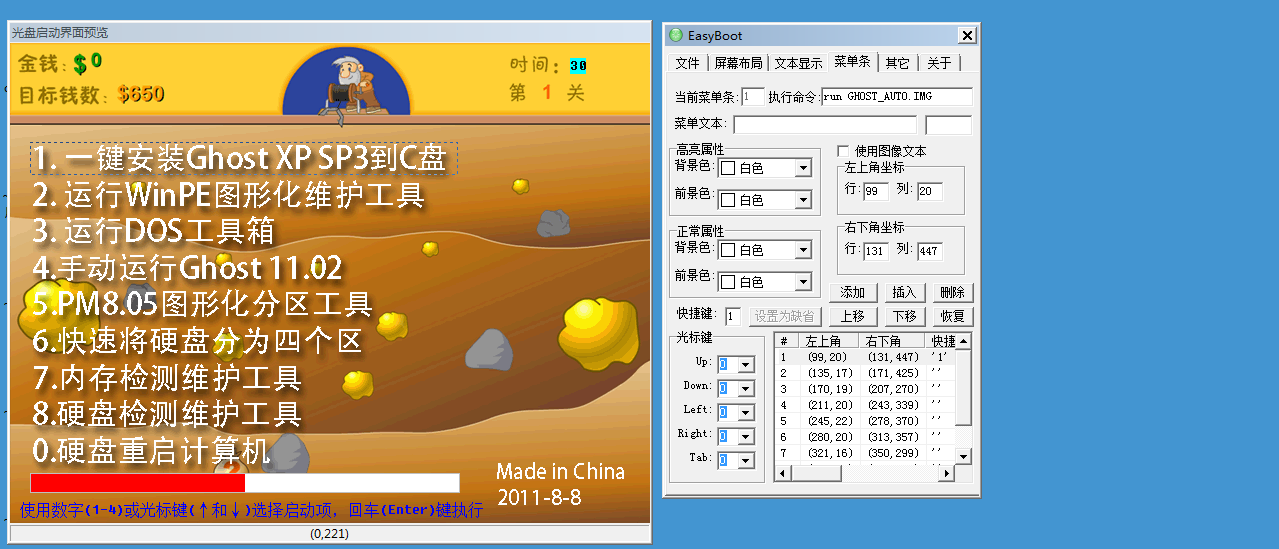Select menu item 一键安装Ghost XP SP3到C盘 in preview
The image size is (1279, 549).
click(x=243, y=158)
